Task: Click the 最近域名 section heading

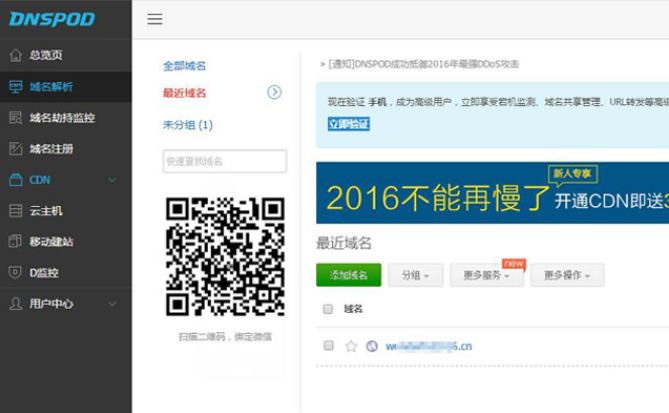Action: pyautogui.click(x=344, y=243)
